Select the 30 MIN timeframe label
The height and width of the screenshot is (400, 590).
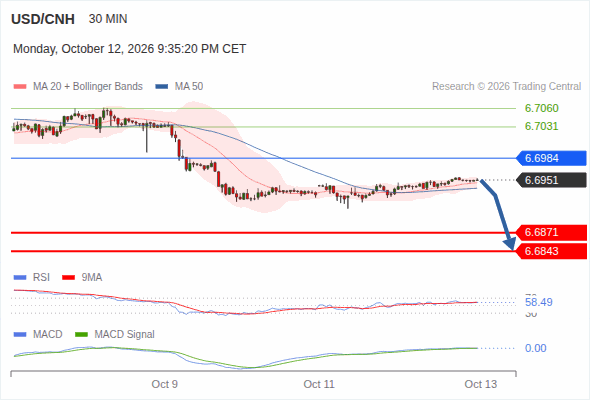coord(108,19)
